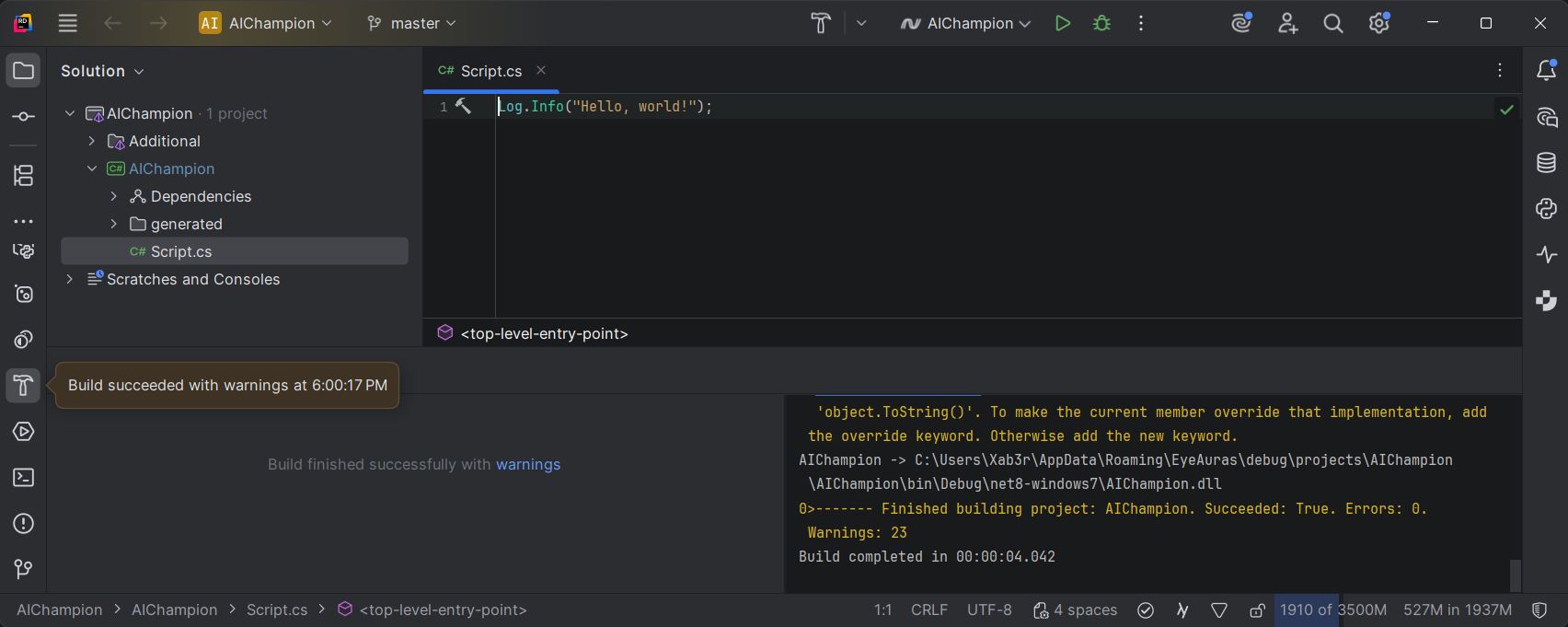Viewport: 1568px width, 627px height.
Task: Click Script.cs in status bar breadcrumb
Action: pyautogui.click(x=277, y=610)
